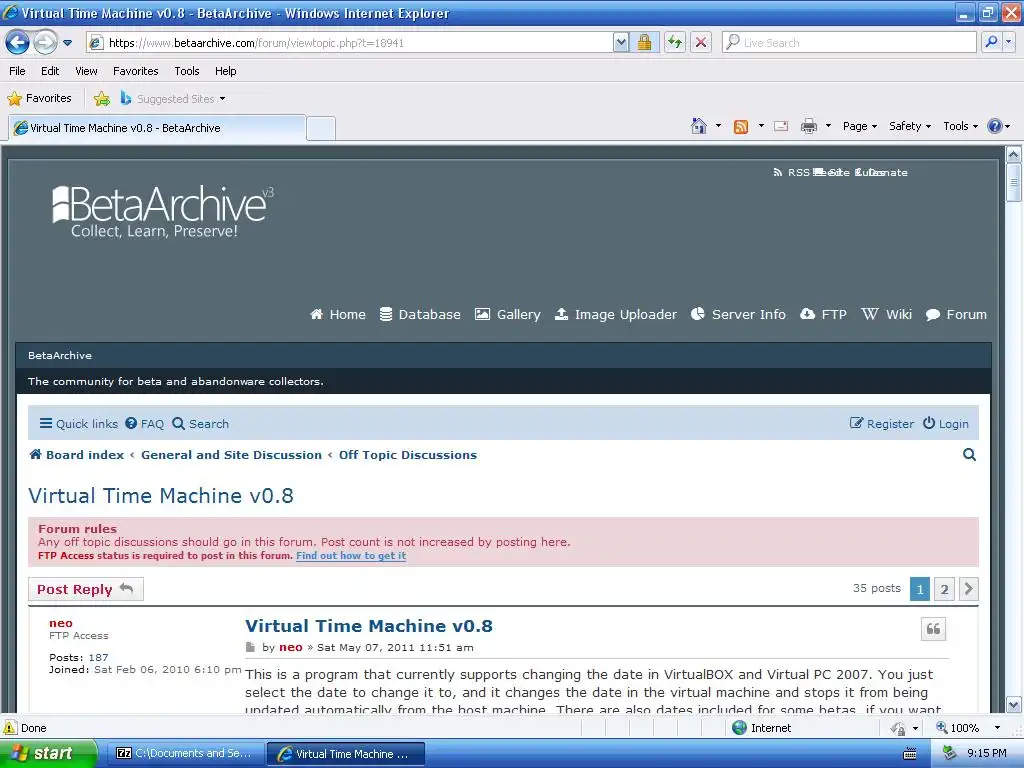Open the Edit menu
Viewport: 1024px width, 768px height.
[x=50, y=71]
